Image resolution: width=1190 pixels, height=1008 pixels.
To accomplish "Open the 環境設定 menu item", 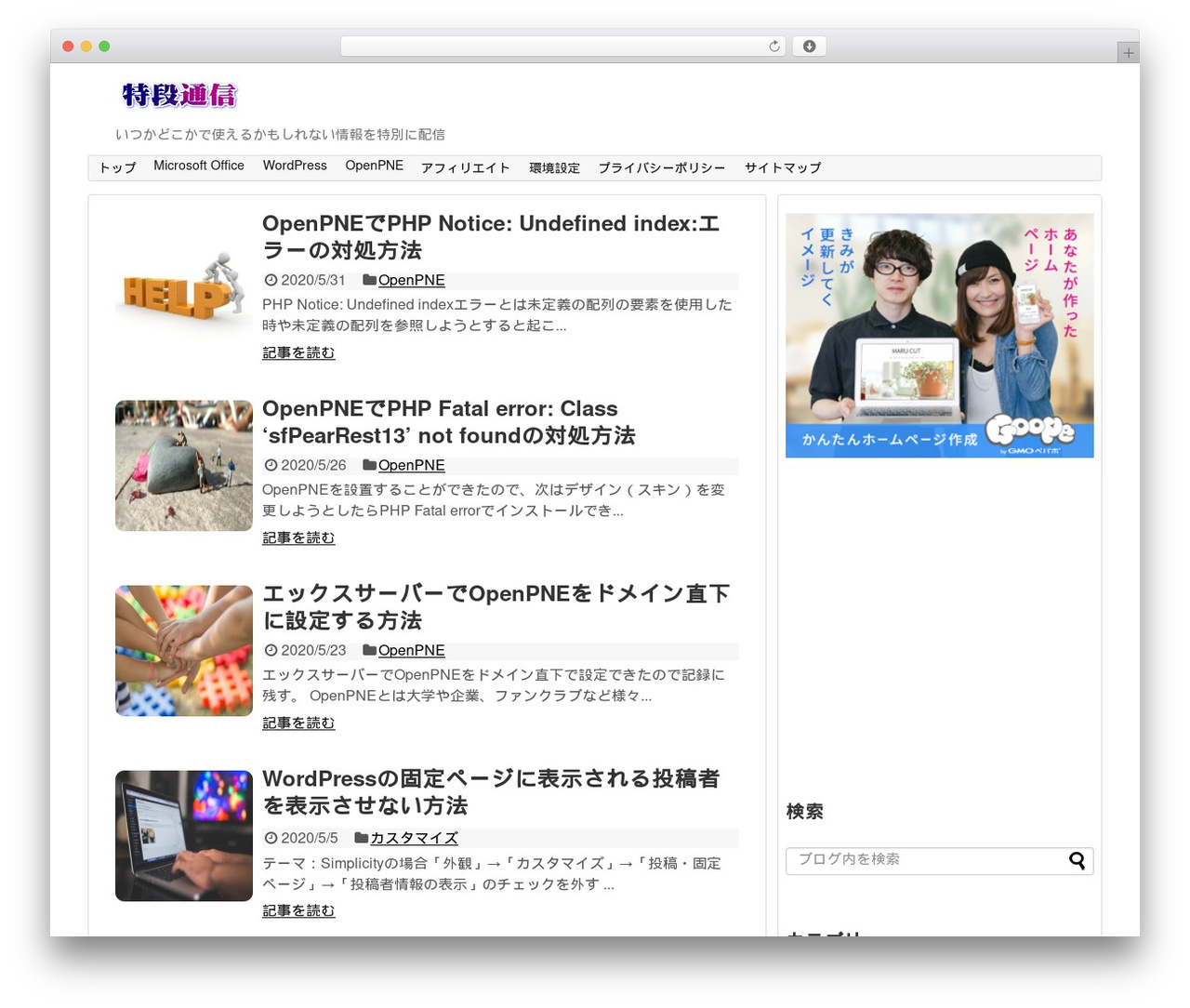I will click(x=554, y=167).
